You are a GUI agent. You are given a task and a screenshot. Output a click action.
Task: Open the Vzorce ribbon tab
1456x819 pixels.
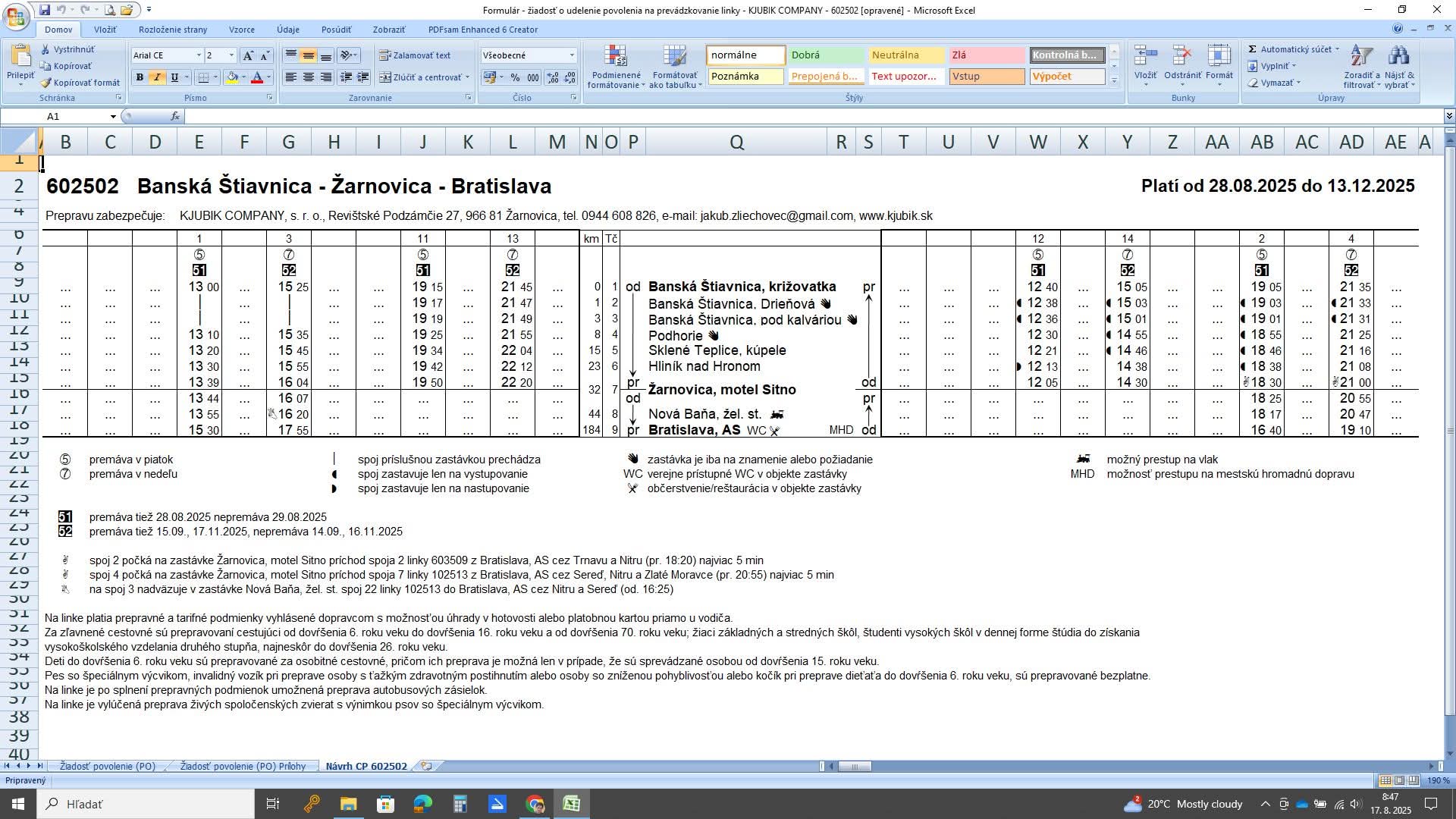[x=242, y=30]
